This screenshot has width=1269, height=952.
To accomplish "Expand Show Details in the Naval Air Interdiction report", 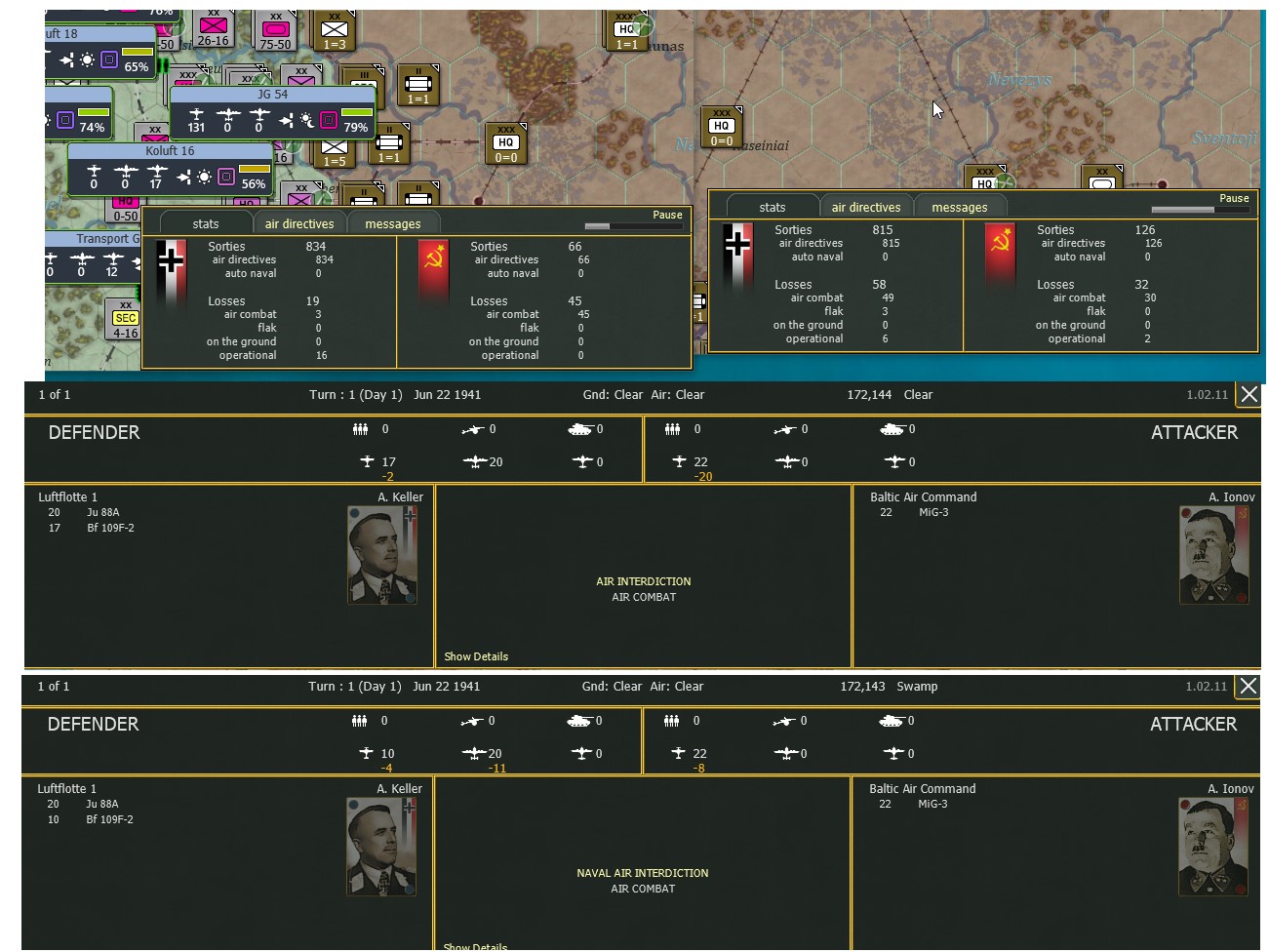I will [x=476, y=945].
